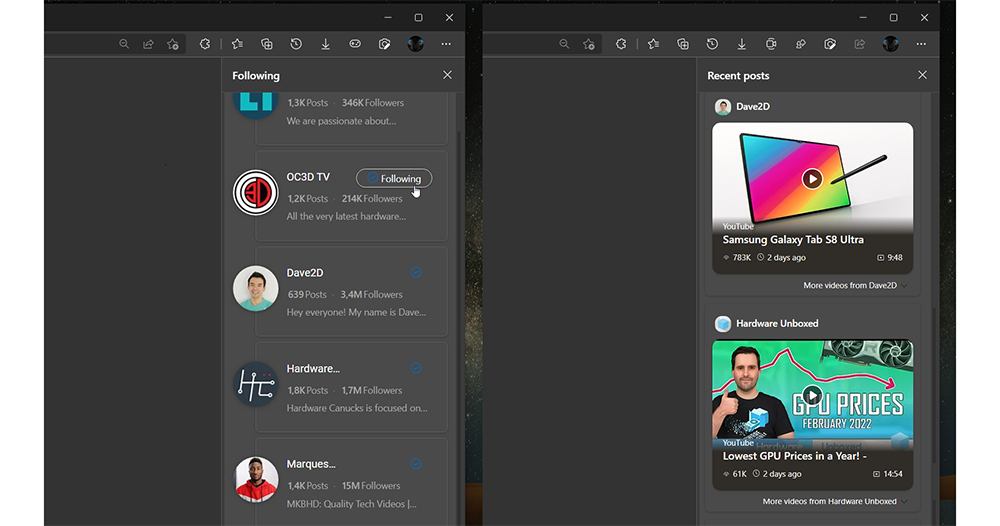Click the Games controller icon in left window
Image resolution: width=1000 pixels, height=526 pixels.
[x=355, y=44]
